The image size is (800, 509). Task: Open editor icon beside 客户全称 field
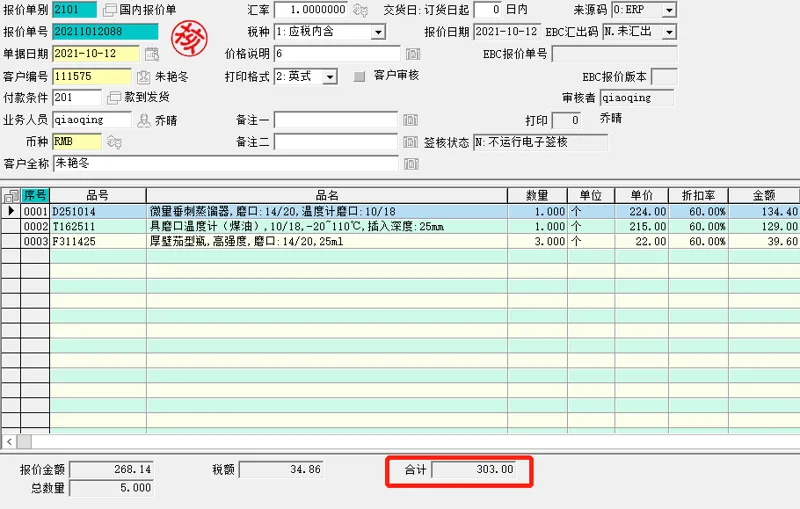coord(411,164)
